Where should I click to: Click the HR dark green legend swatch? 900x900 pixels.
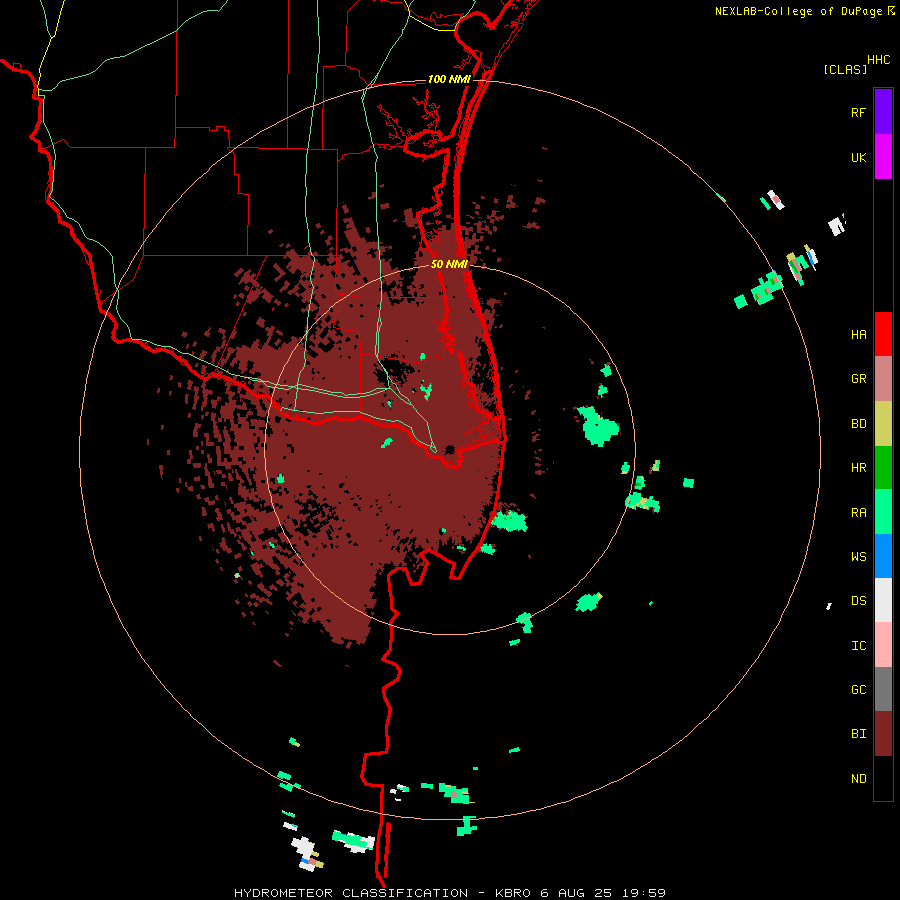(x=883, y=468)
